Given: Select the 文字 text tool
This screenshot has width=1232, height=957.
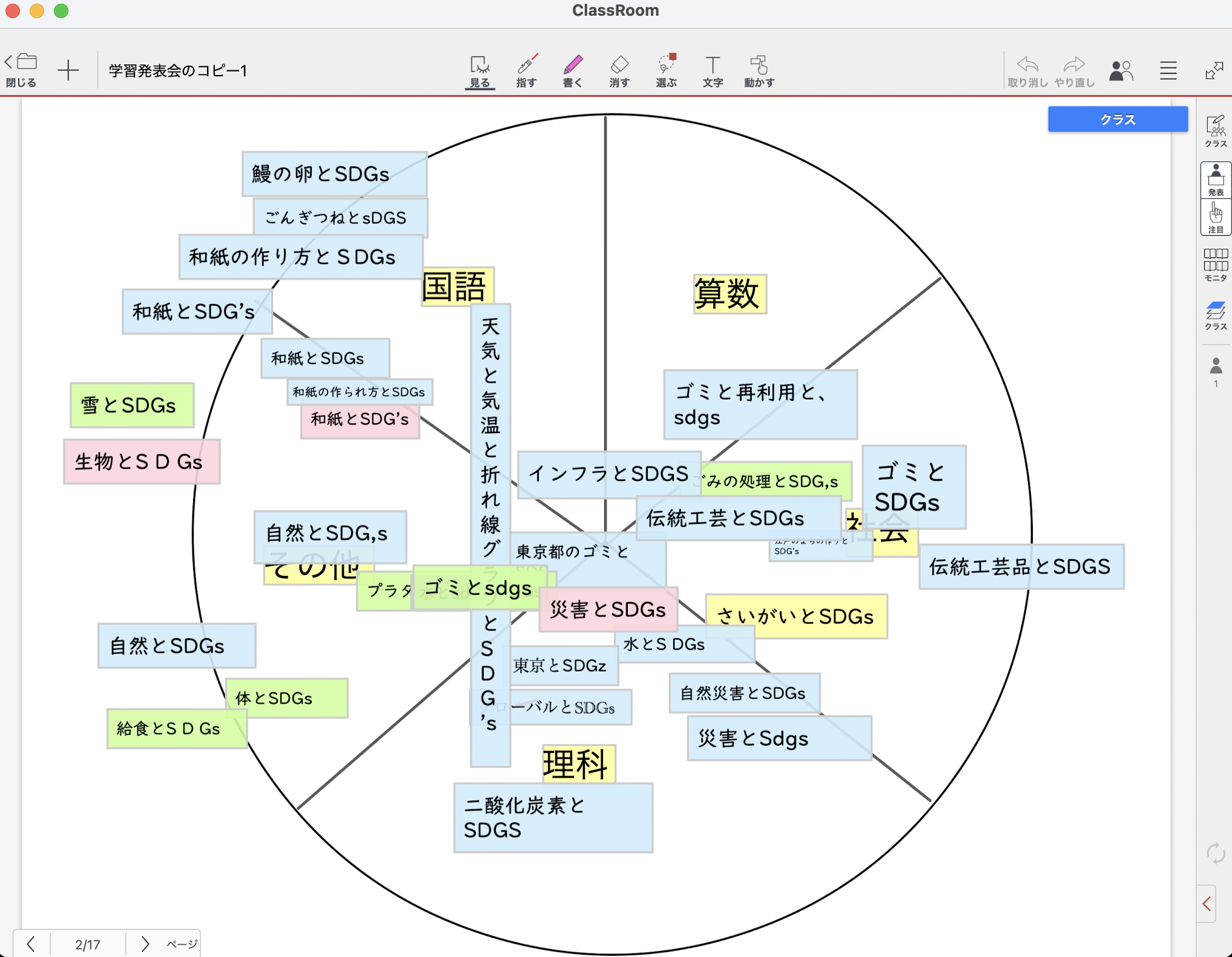Looking at the screenshot, I should [713, 71].
